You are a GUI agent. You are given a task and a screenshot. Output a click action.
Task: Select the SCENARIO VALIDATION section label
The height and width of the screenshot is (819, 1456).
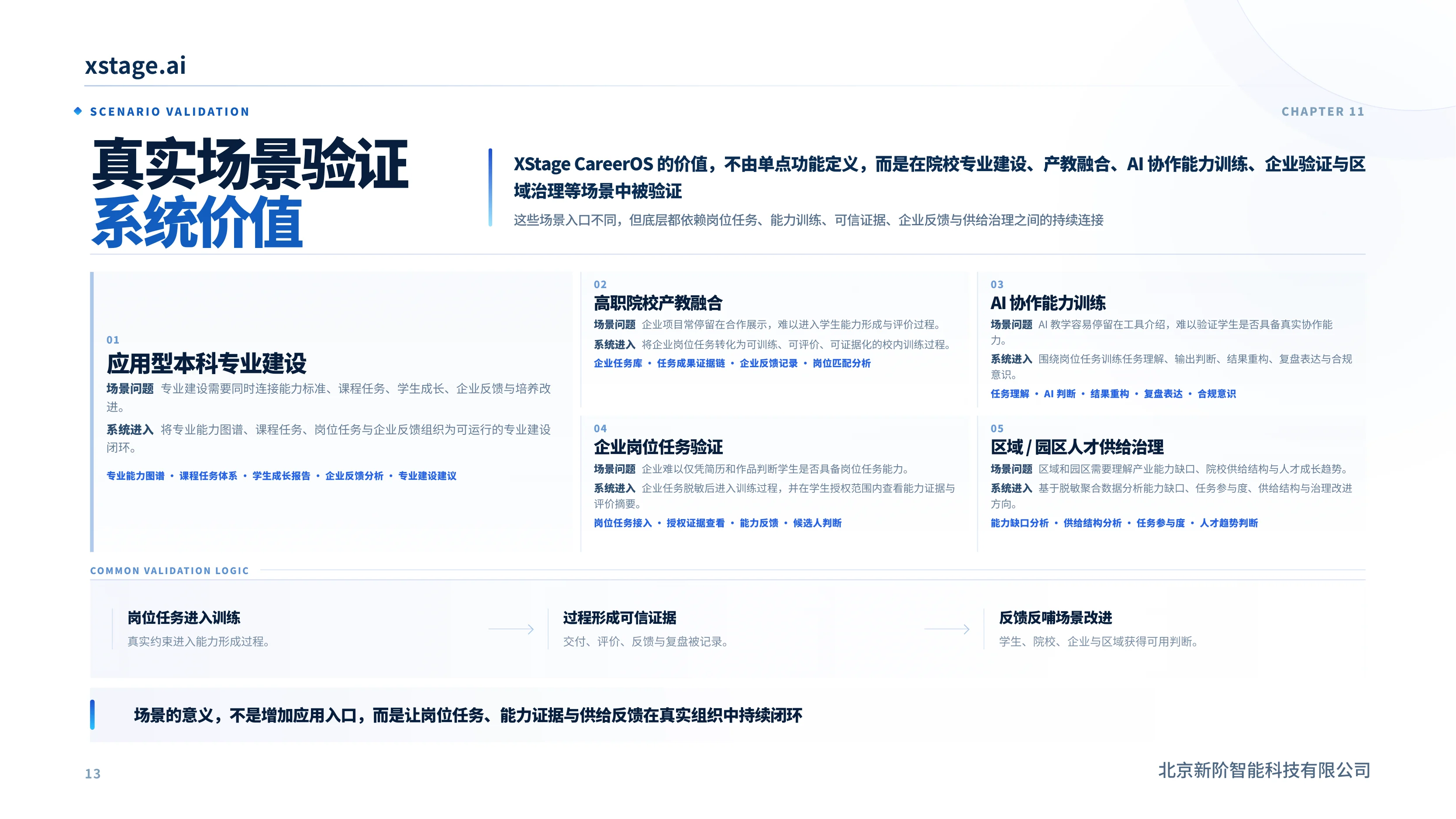pyautogui.click(x=169, y=112)
